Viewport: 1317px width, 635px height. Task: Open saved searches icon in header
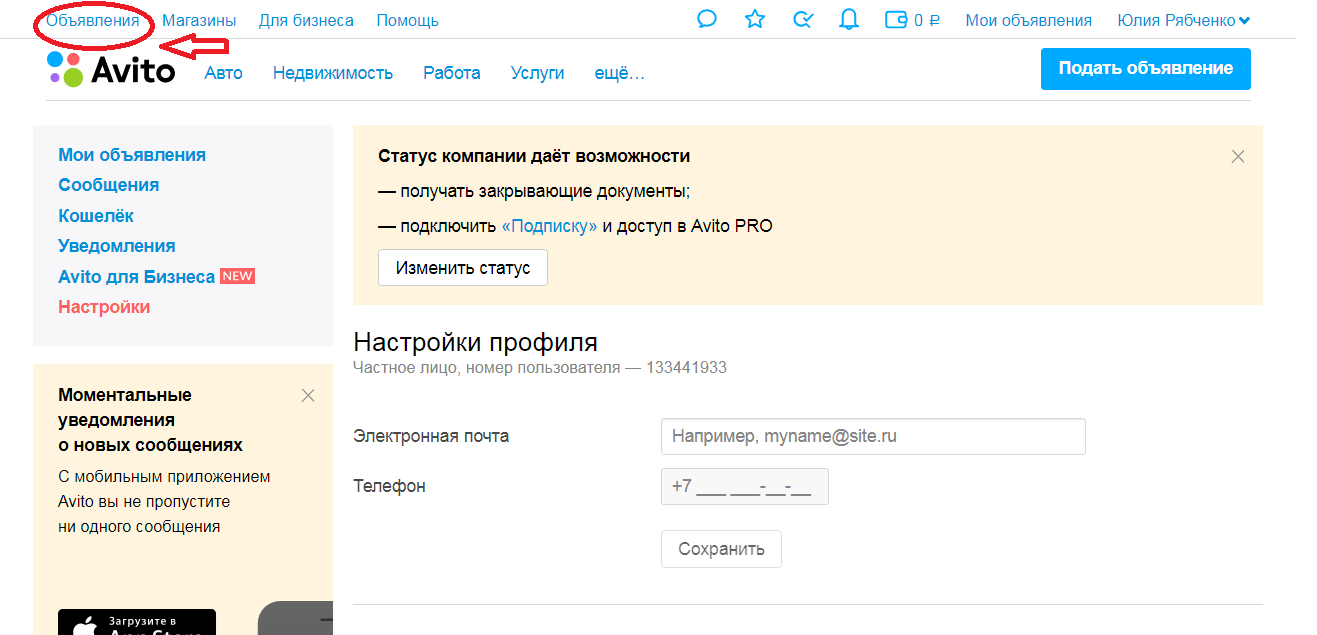pos(802,19)
